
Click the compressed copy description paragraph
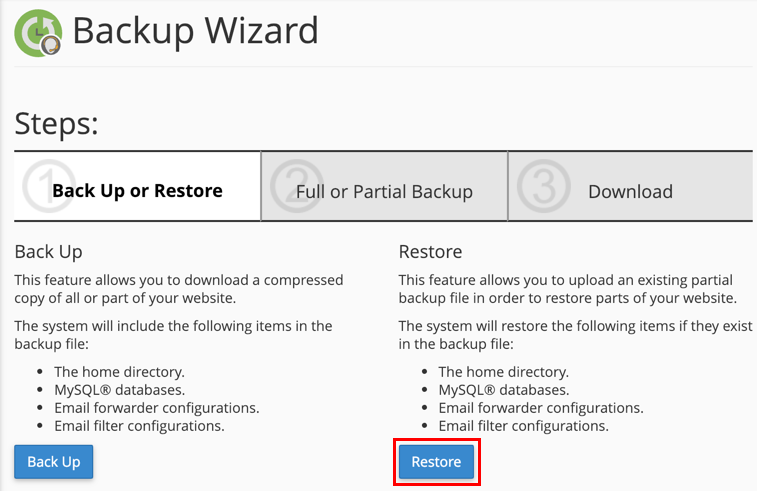[179, 289]
